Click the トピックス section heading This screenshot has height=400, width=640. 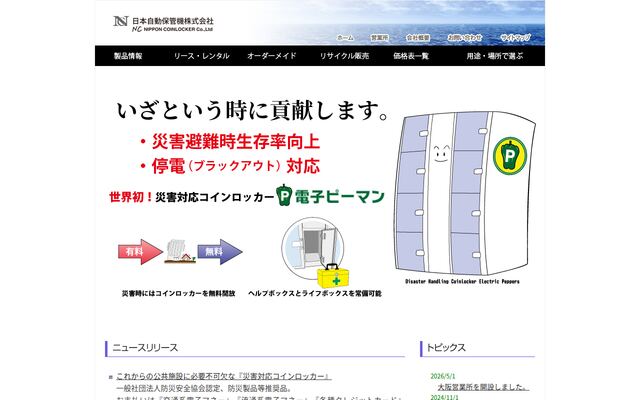pos(446,348)
